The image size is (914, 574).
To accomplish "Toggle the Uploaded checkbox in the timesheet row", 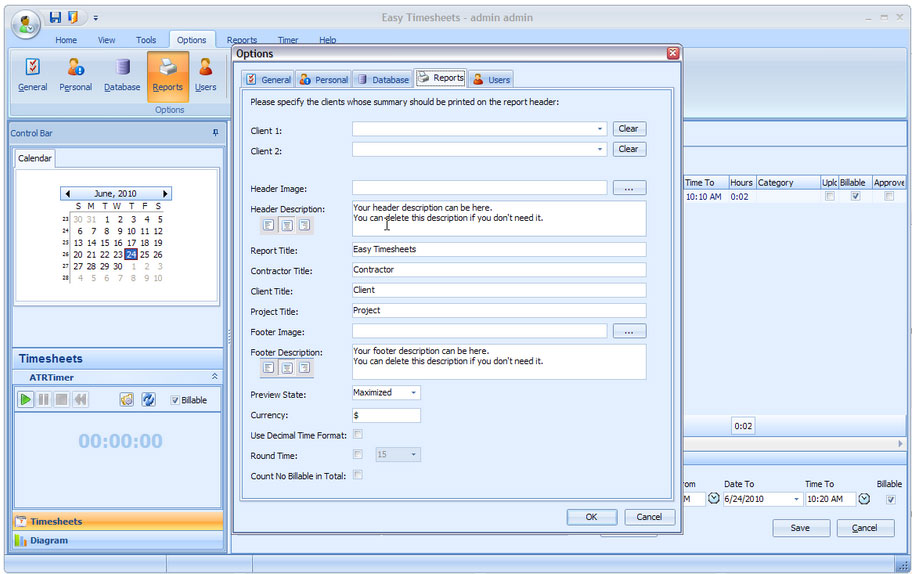I will point(829,196).
